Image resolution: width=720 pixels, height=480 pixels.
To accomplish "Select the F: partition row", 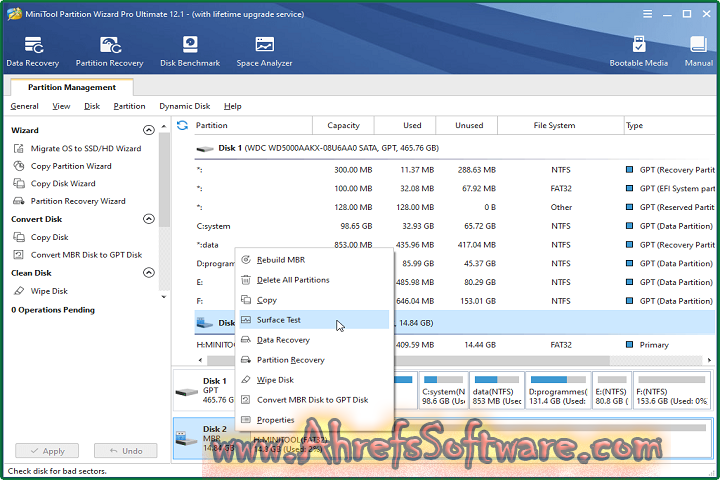I will 455,301.
